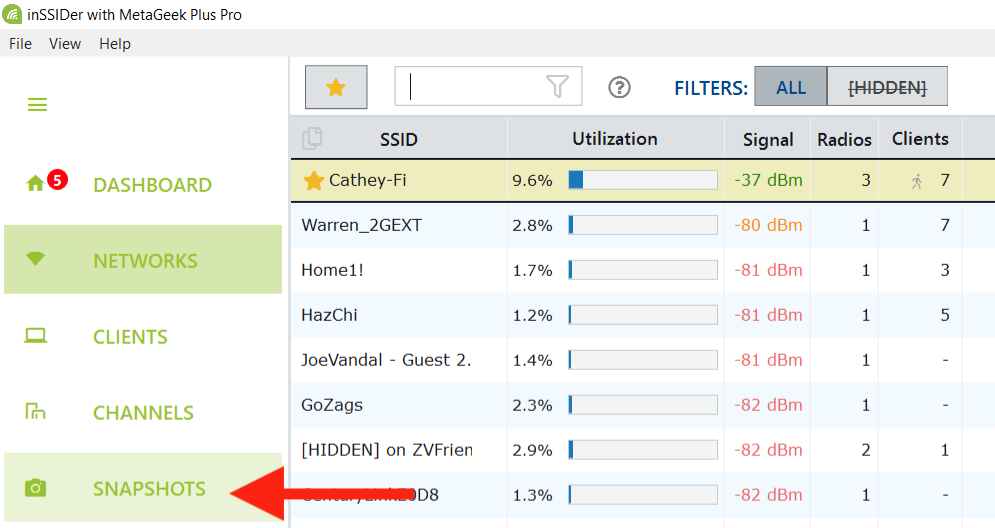Sort by the Radios column header
The width and height of the screenshot is (995, 528).
tap(844, 140)
